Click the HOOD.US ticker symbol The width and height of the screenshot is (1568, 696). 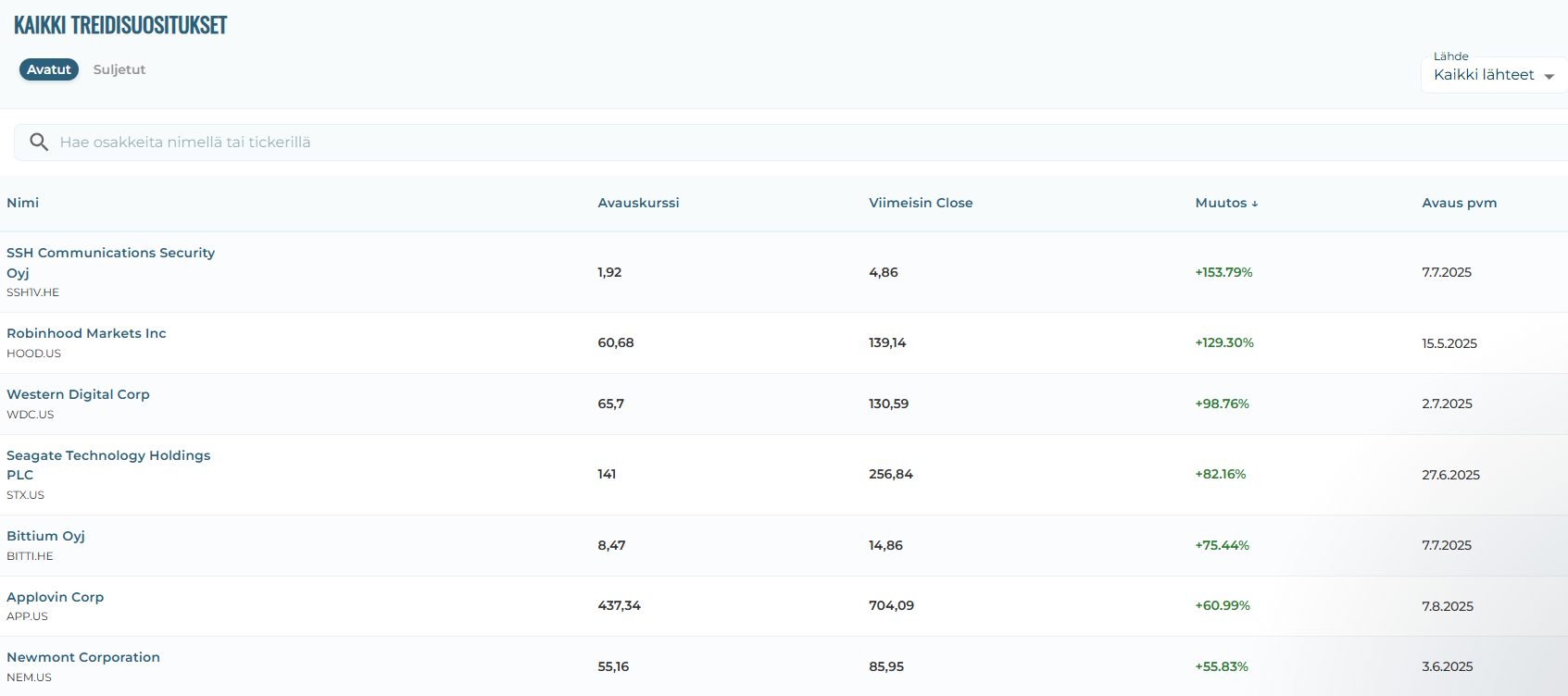[33, 354]
